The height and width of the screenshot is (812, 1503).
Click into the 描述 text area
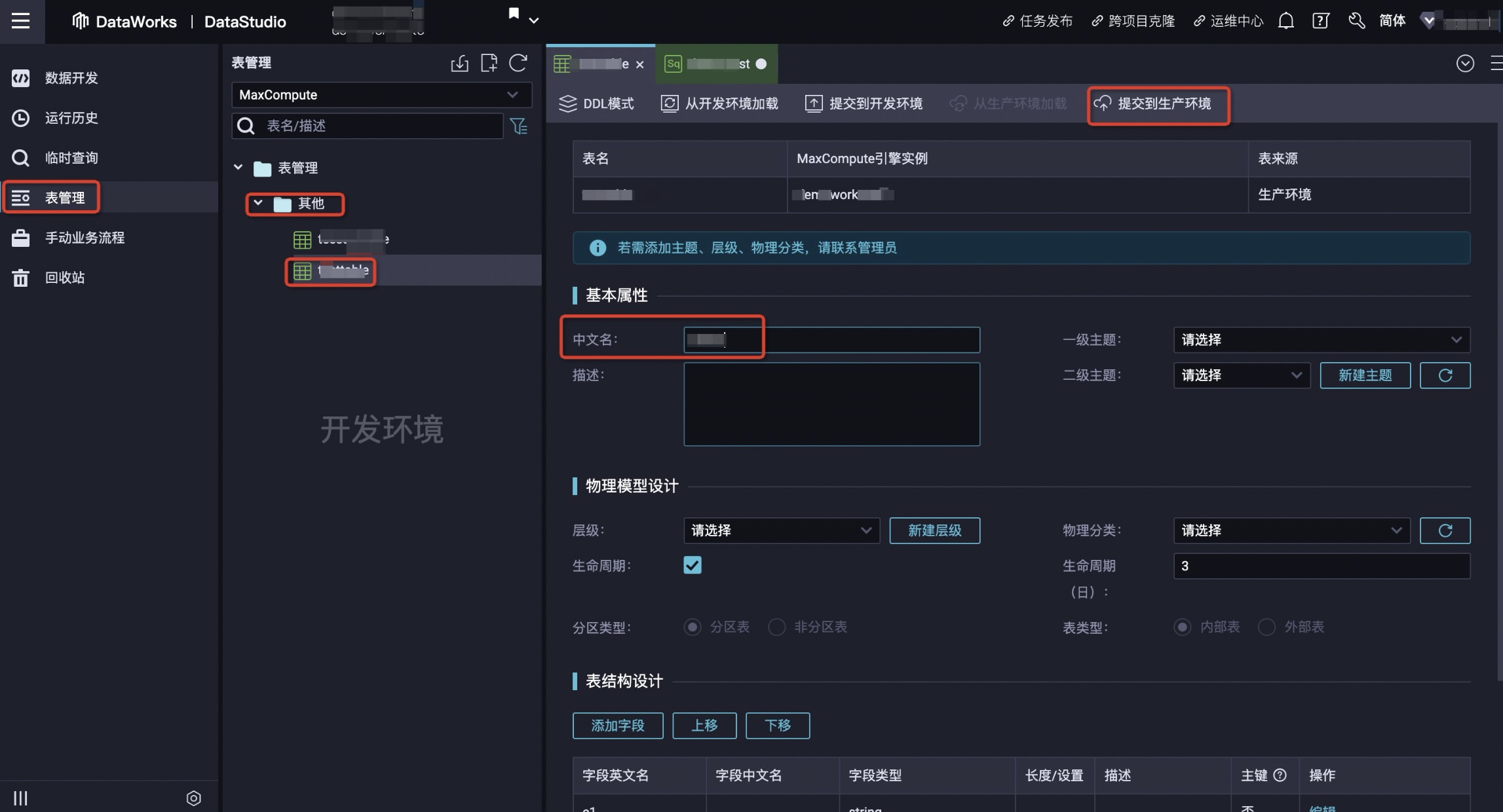831,404
